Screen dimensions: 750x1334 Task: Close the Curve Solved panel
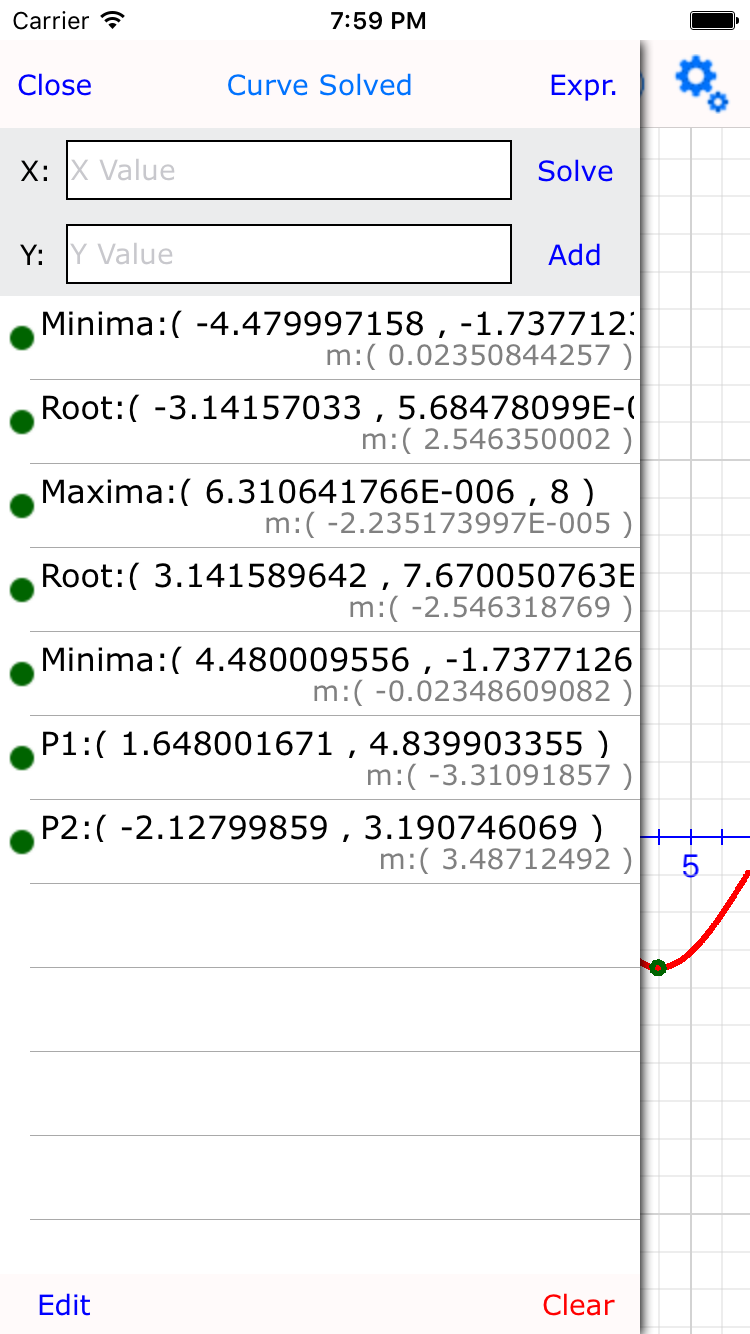pos(55,85)
